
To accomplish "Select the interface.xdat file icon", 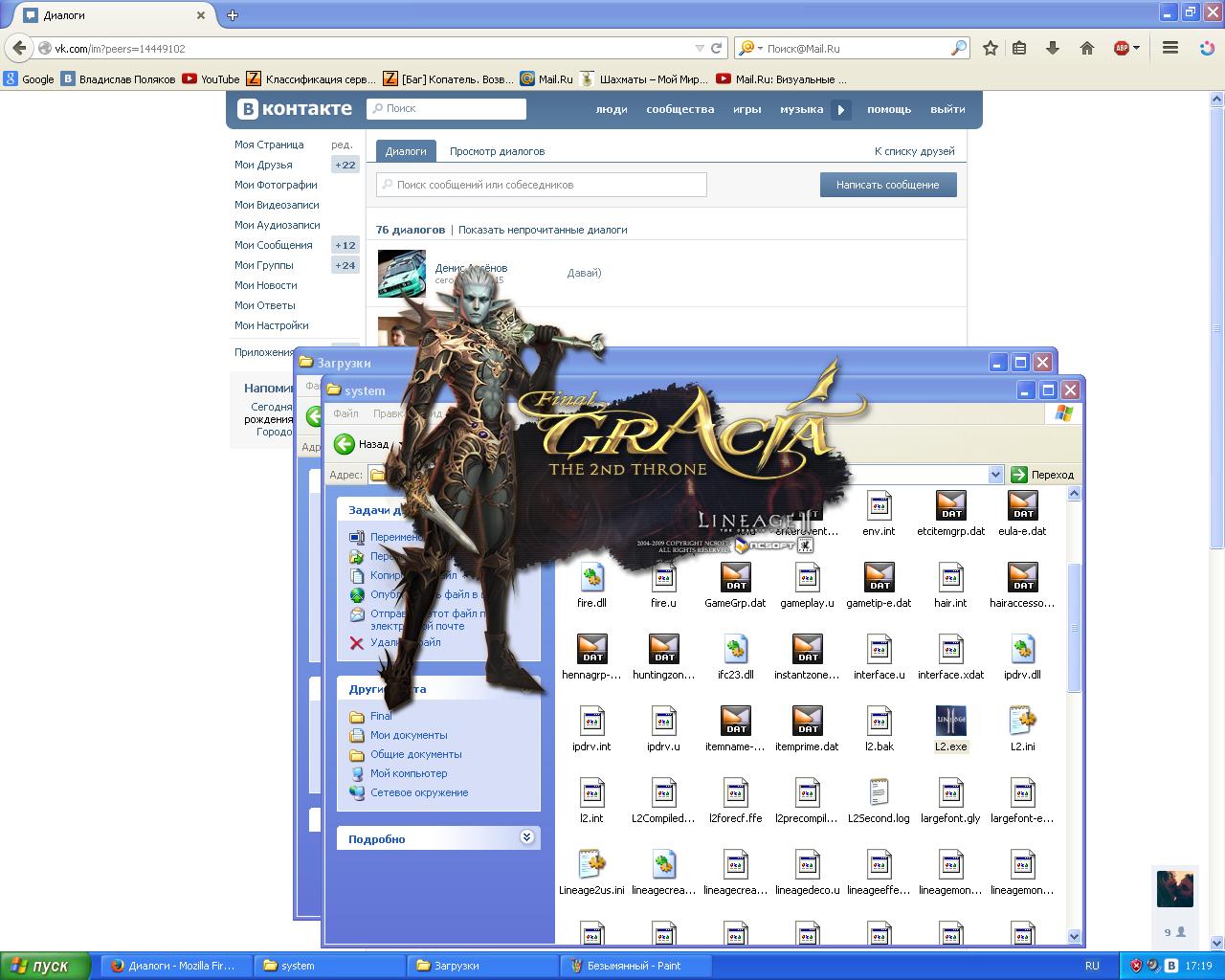I will (x=950, y=649).
